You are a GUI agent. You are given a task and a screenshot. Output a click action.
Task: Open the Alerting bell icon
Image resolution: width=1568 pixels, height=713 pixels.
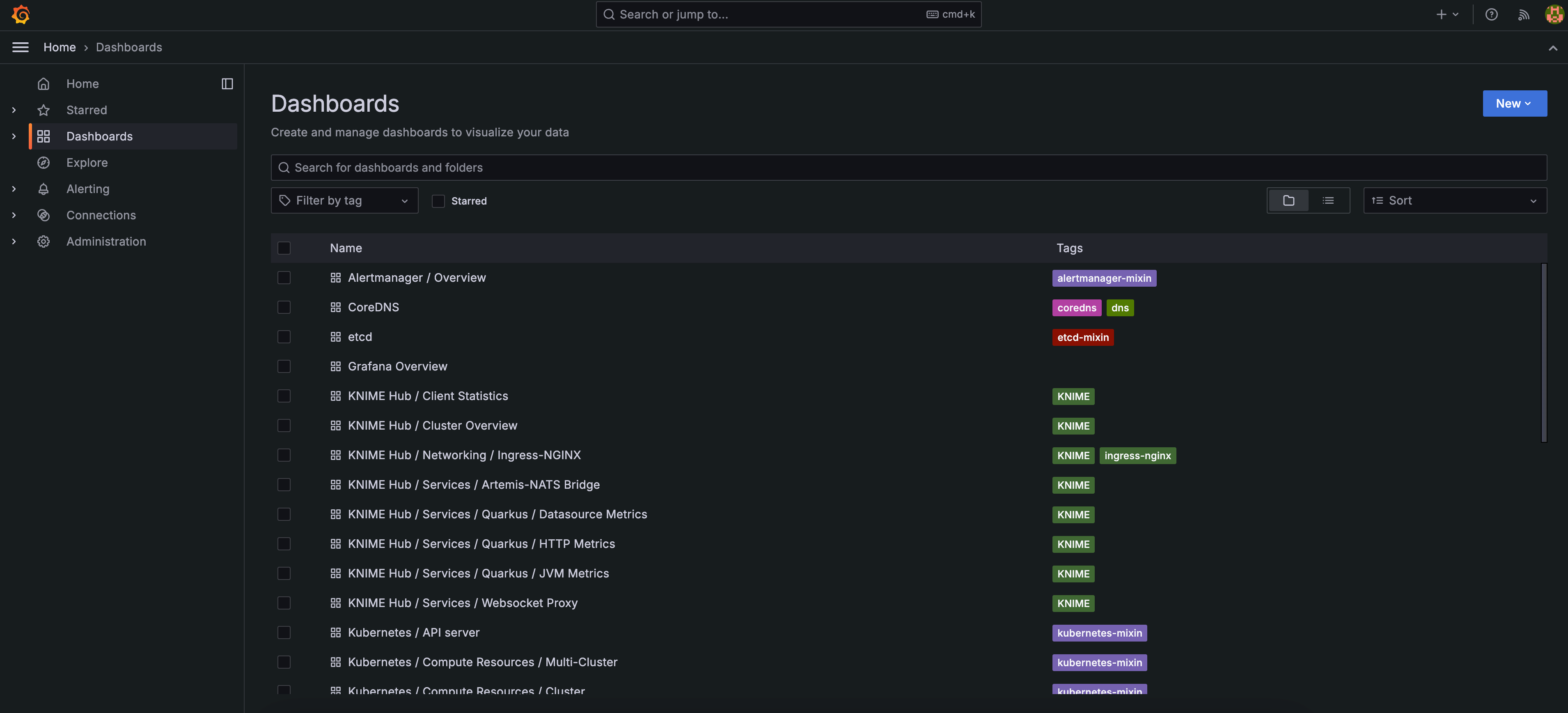pos(43,189)
